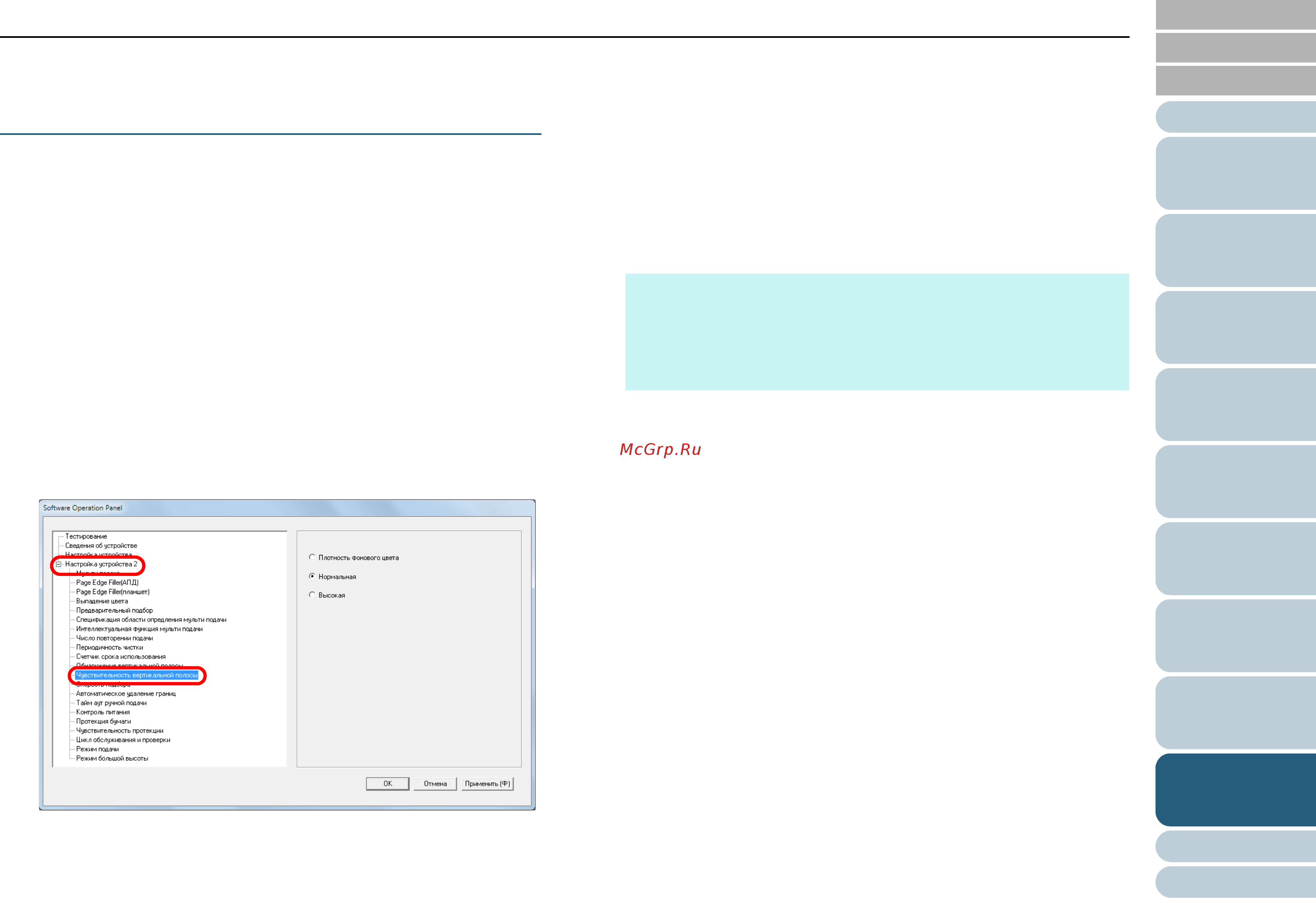Select Автоматическое удаление границ item
Screen dimensions: 1316x898
point(126,694)
